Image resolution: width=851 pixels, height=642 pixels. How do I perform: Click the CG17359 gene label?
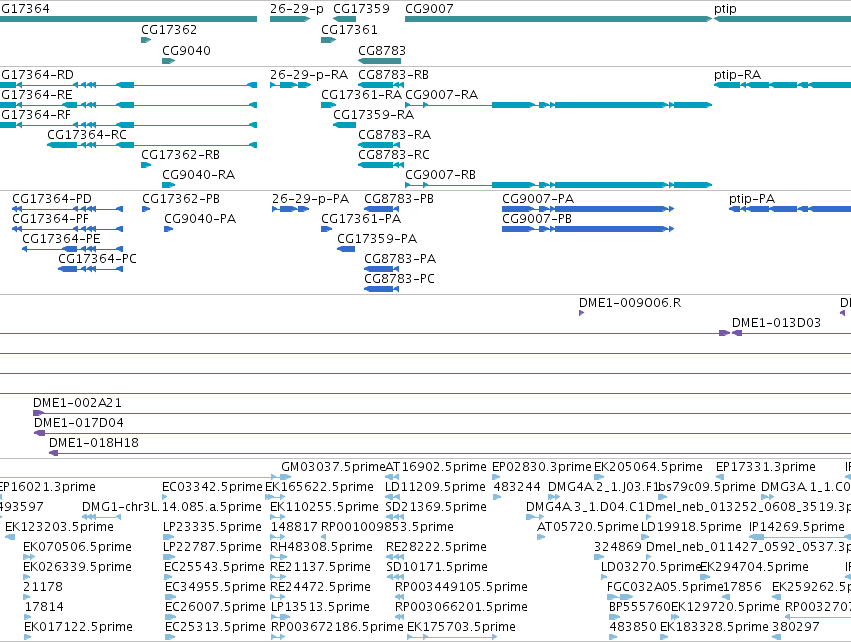tap(361, 9)
